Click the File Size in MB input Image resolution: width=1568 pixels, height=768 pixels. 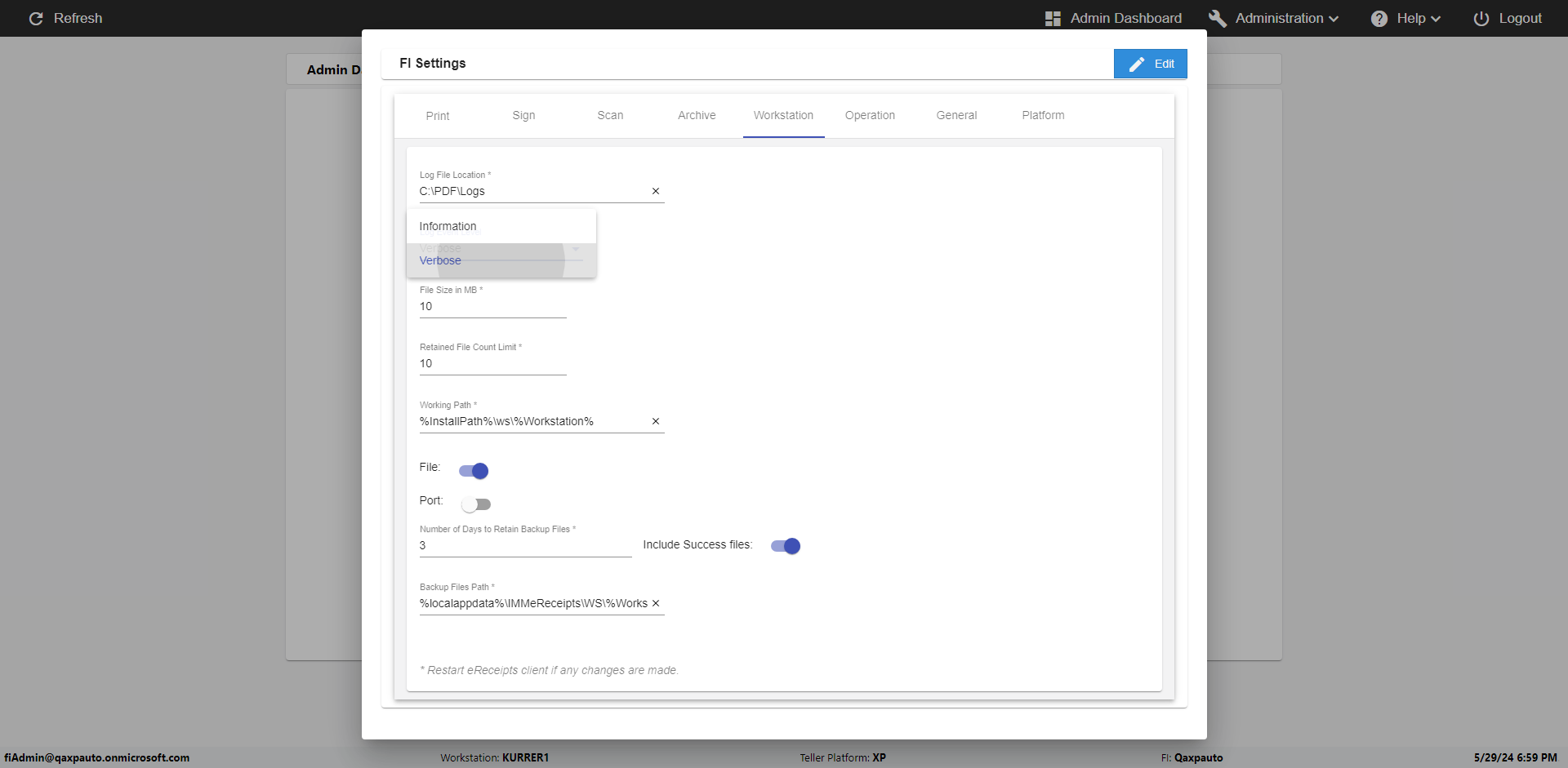tap(493, 307)
